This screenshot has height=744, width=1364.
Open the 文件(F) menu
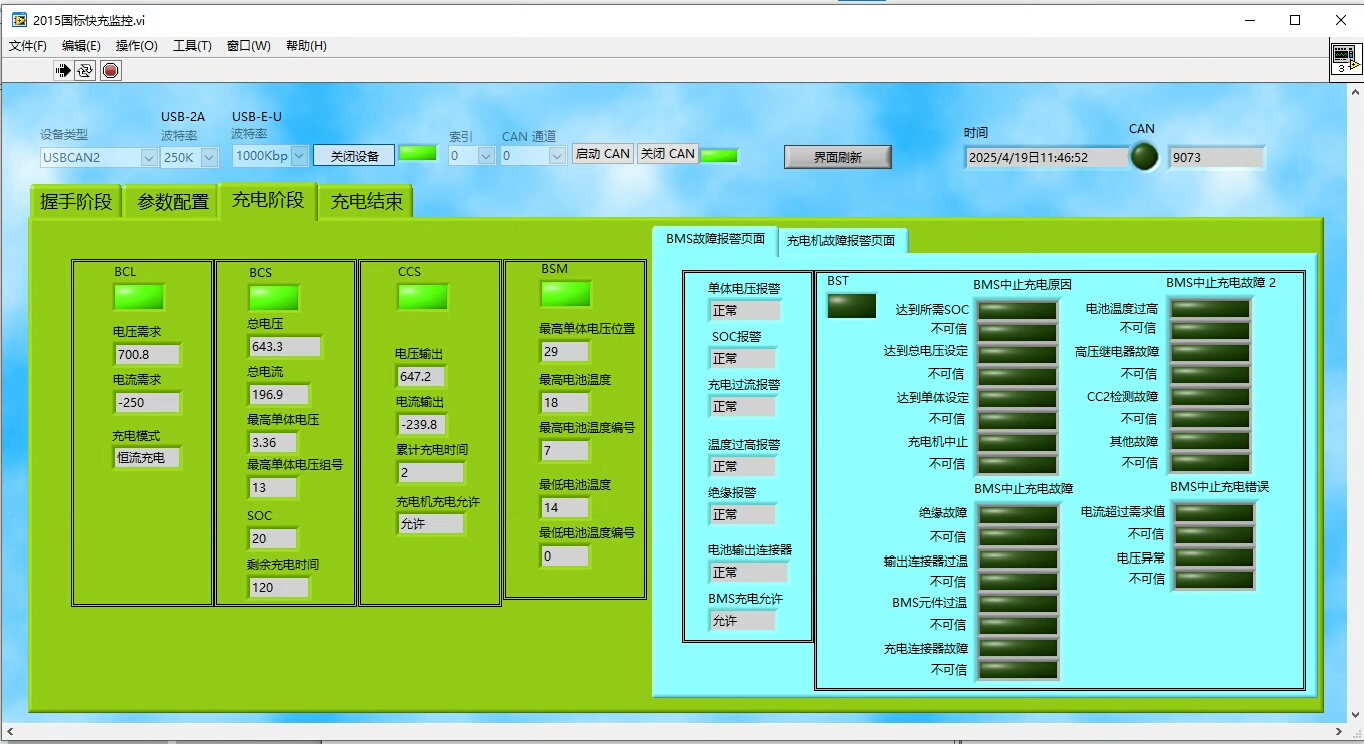coord(28,46)
